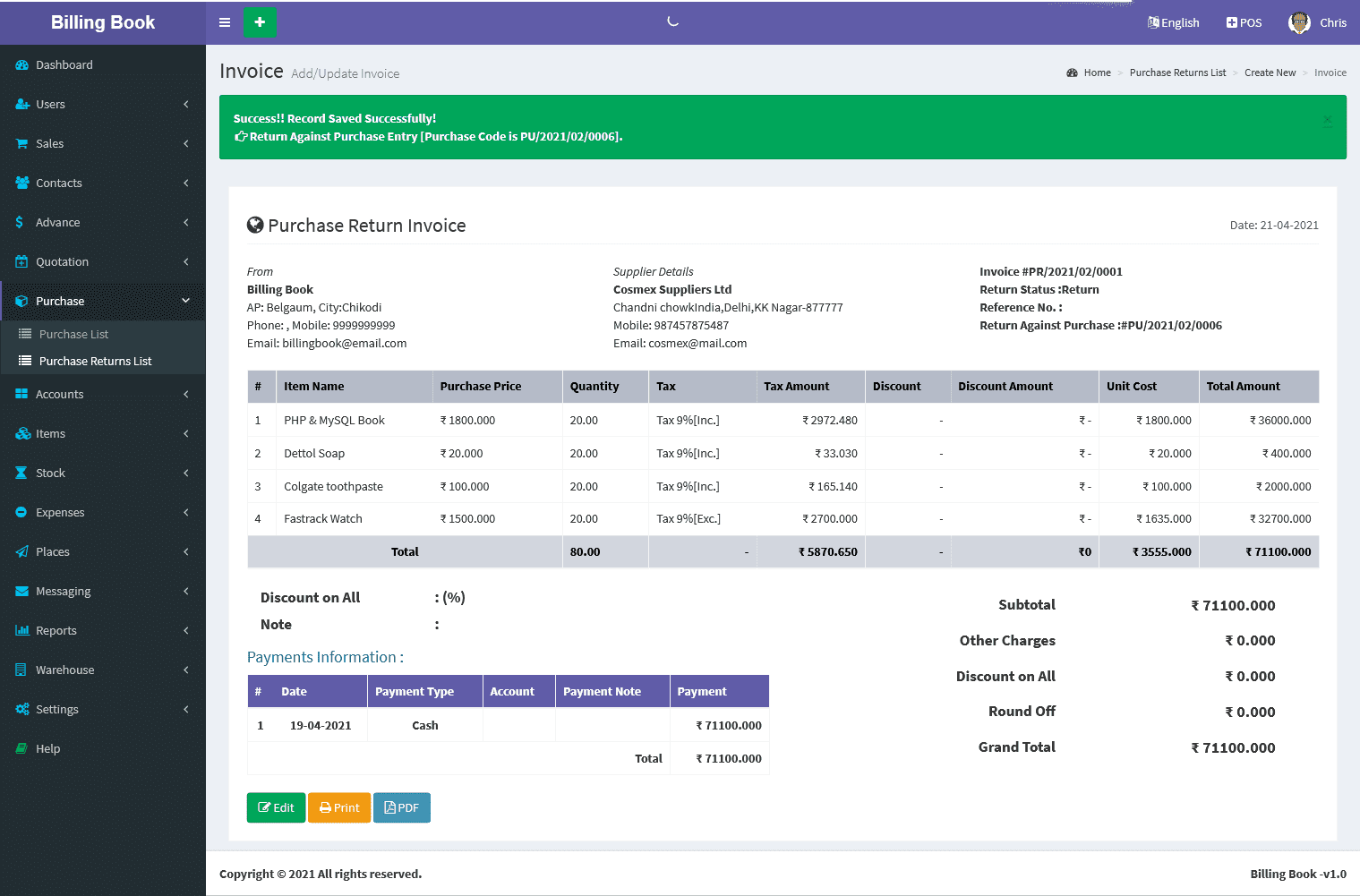
Task: Expand the Sales menu chevron
Action: click(x=186, y=143)
